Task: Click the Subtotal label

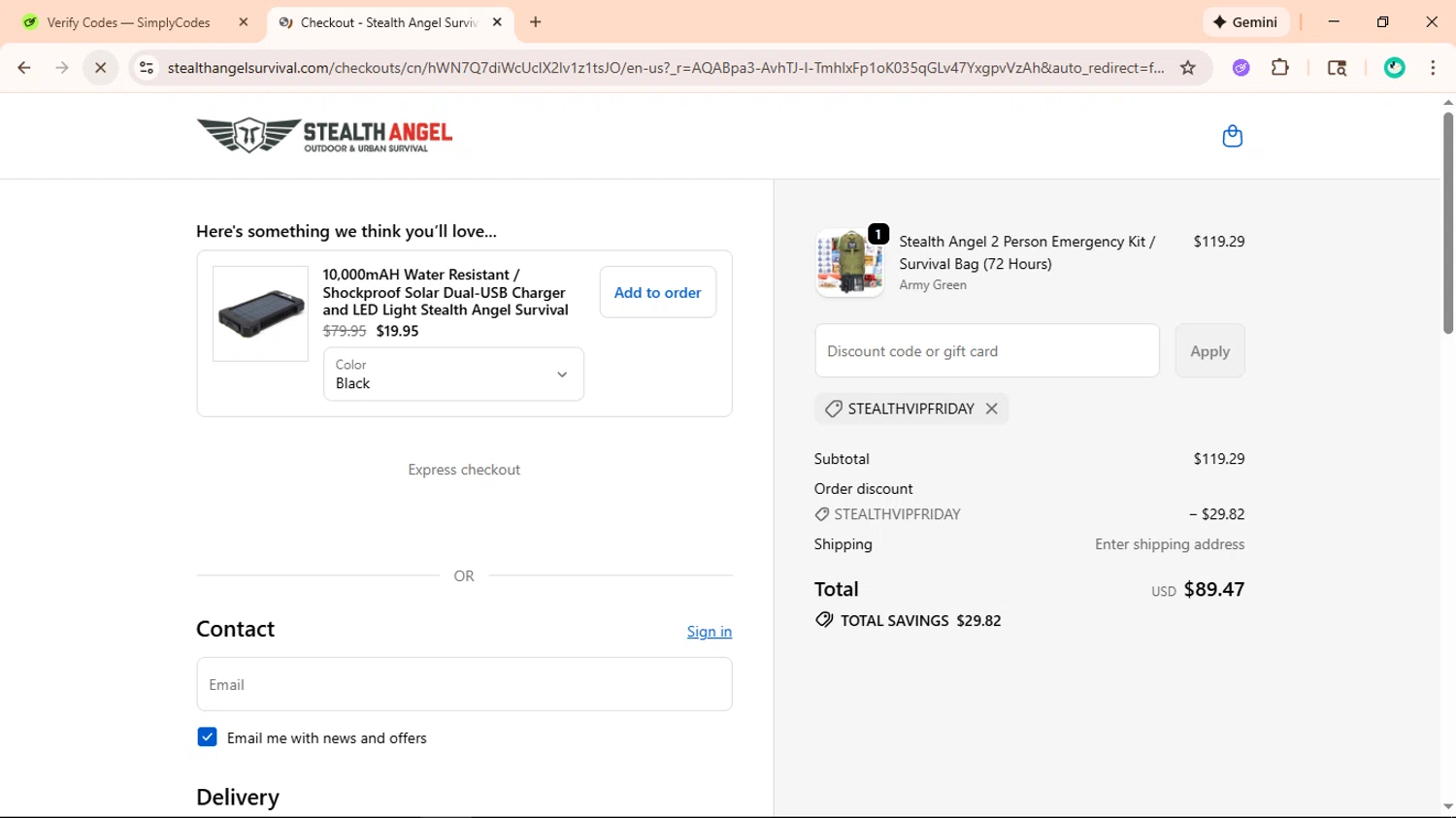Action: pyautogui.click(x=842, y=459)
